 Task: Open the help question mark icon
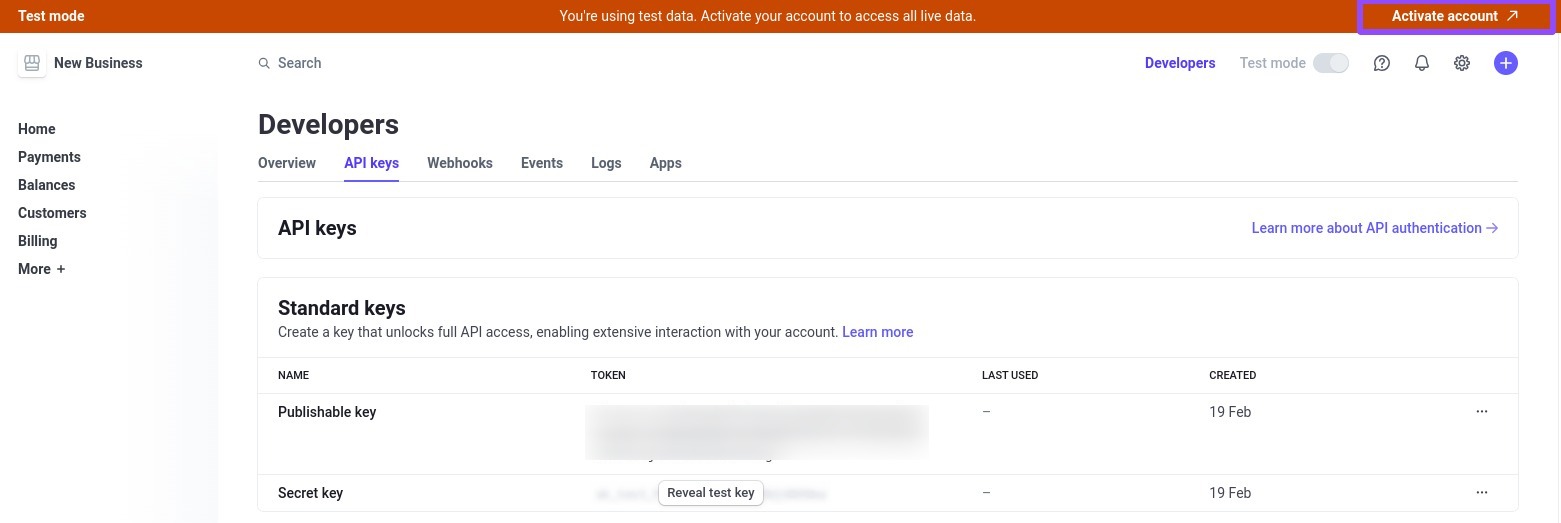tap(1382, 63)
